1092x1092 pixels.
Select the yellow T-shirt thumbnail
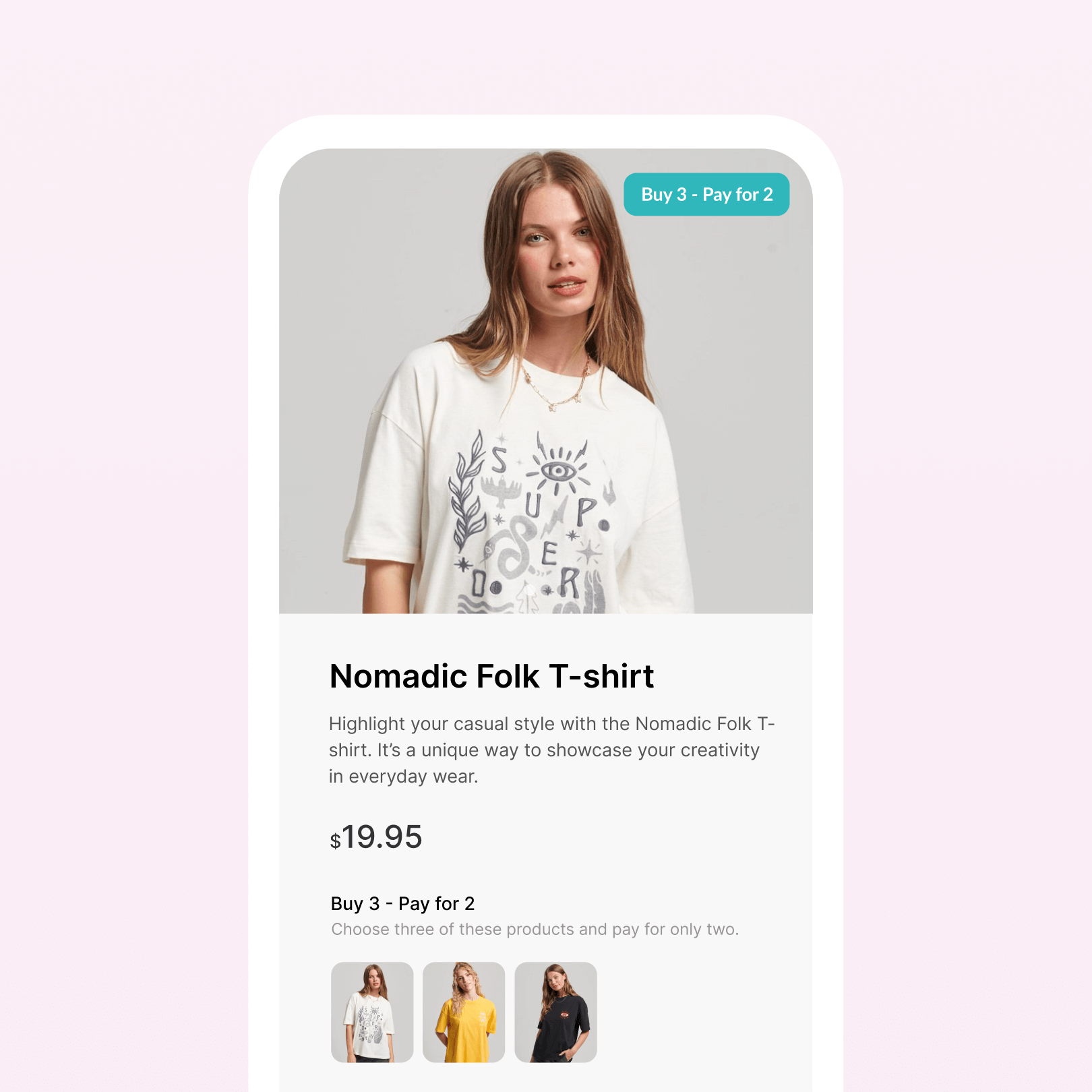coord(464,1012)
